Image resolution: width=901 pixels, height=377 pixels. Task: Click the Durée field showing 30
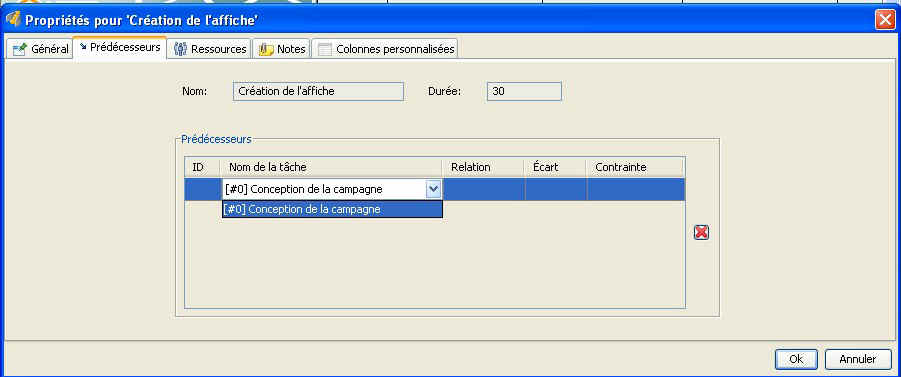(x=524, y=91)
